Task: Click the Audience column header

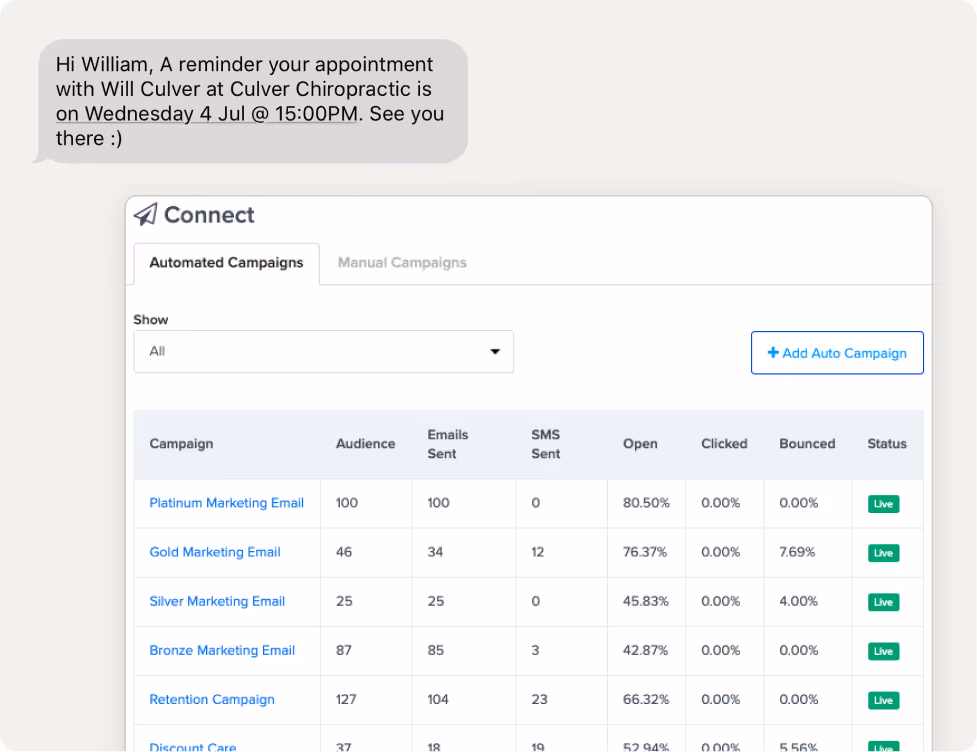Action: pos(366,444)
